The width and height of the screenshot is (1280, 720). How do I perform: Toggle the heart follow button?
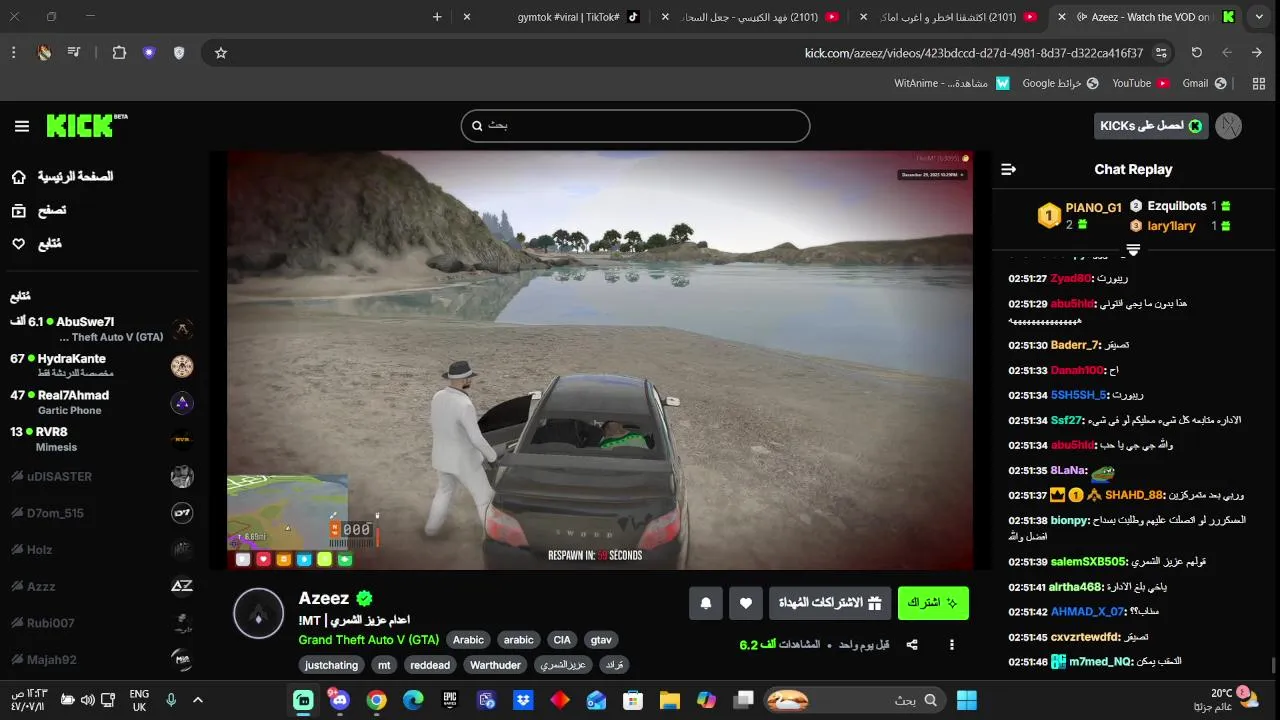pyautogui.click(x=745, y=603)
